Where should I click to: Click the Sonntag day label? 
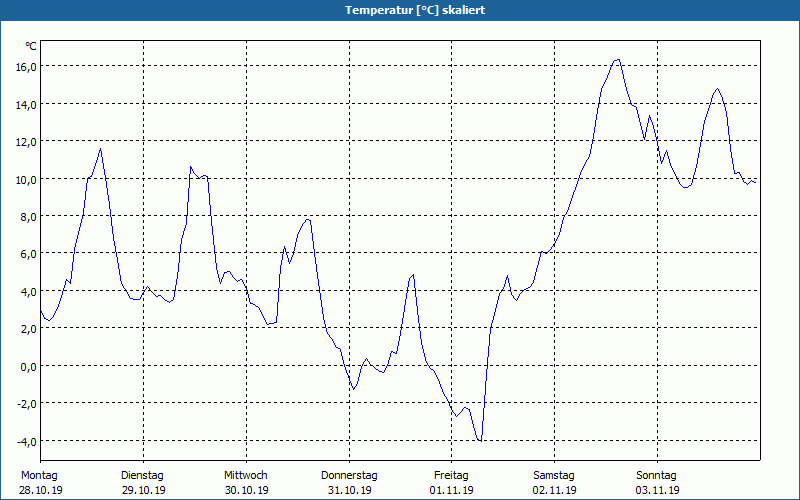657,476
